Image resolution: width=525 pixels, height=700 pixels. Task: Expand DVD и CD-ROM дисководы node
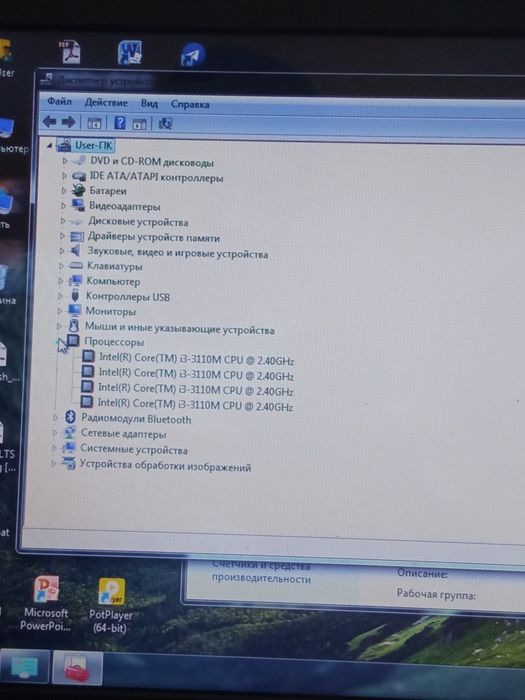(x=65, y=160)
